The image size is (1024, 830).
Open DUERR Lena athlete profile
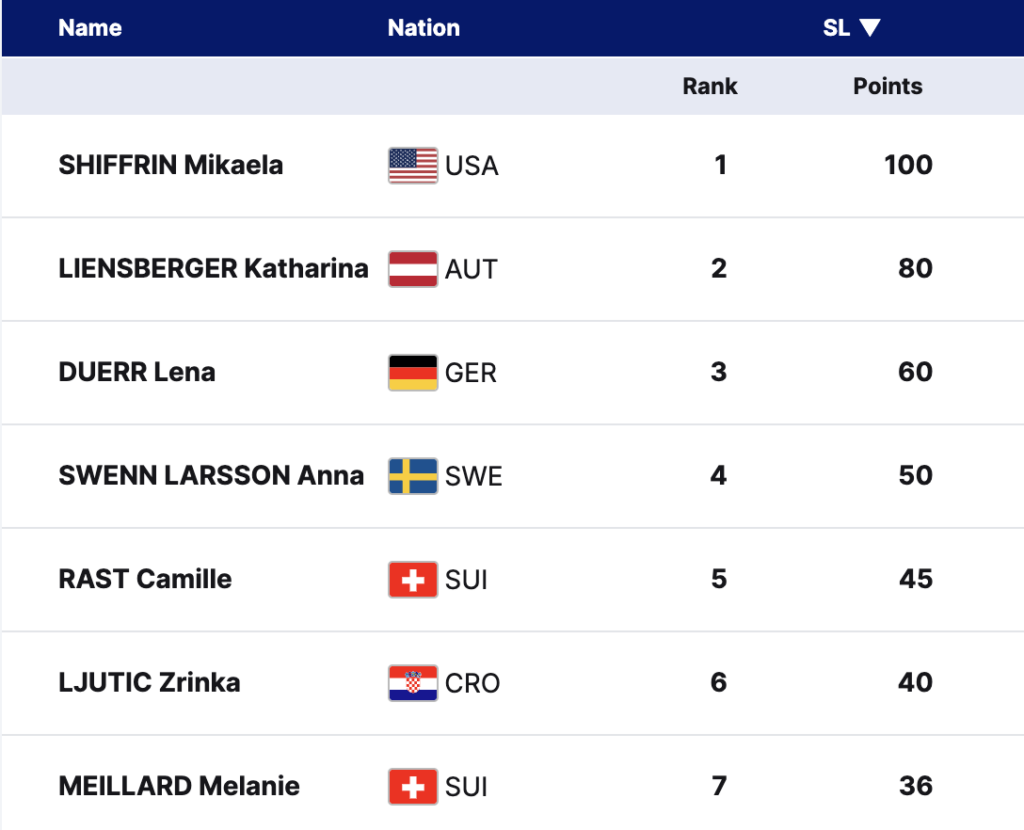(x=136, y=372)
